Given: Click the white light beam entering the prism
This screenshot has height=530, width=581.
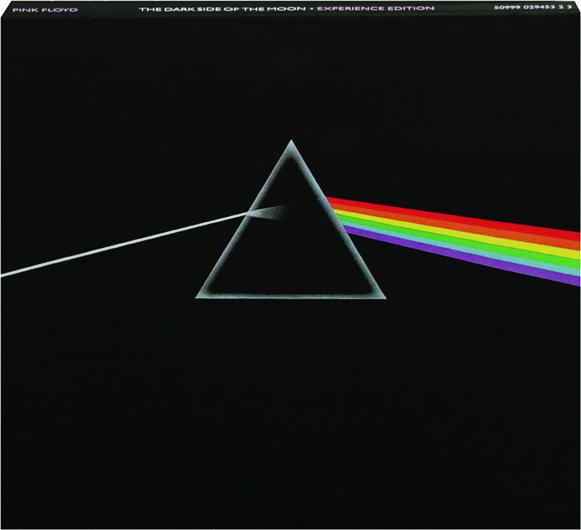Looking at the screenshot, I should pyautogui.click(x=124, y=244).
